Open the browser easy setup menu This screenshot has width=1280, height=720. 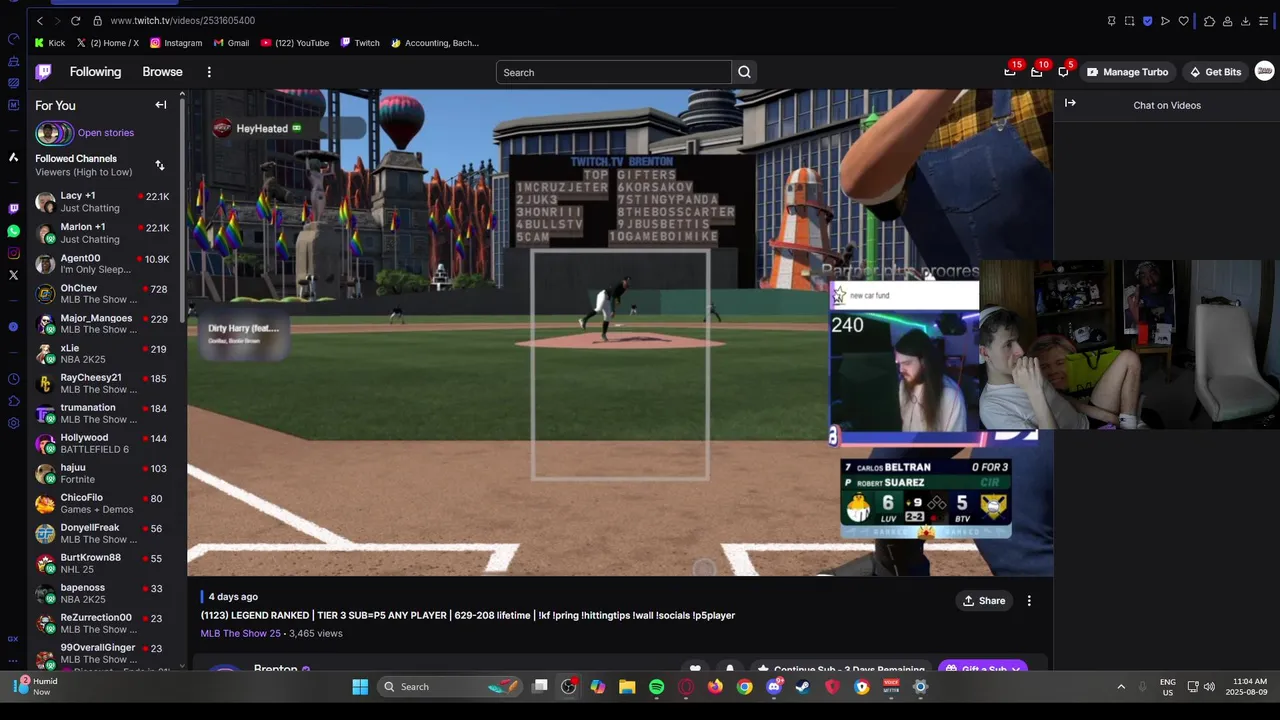tap(1264, 21)
